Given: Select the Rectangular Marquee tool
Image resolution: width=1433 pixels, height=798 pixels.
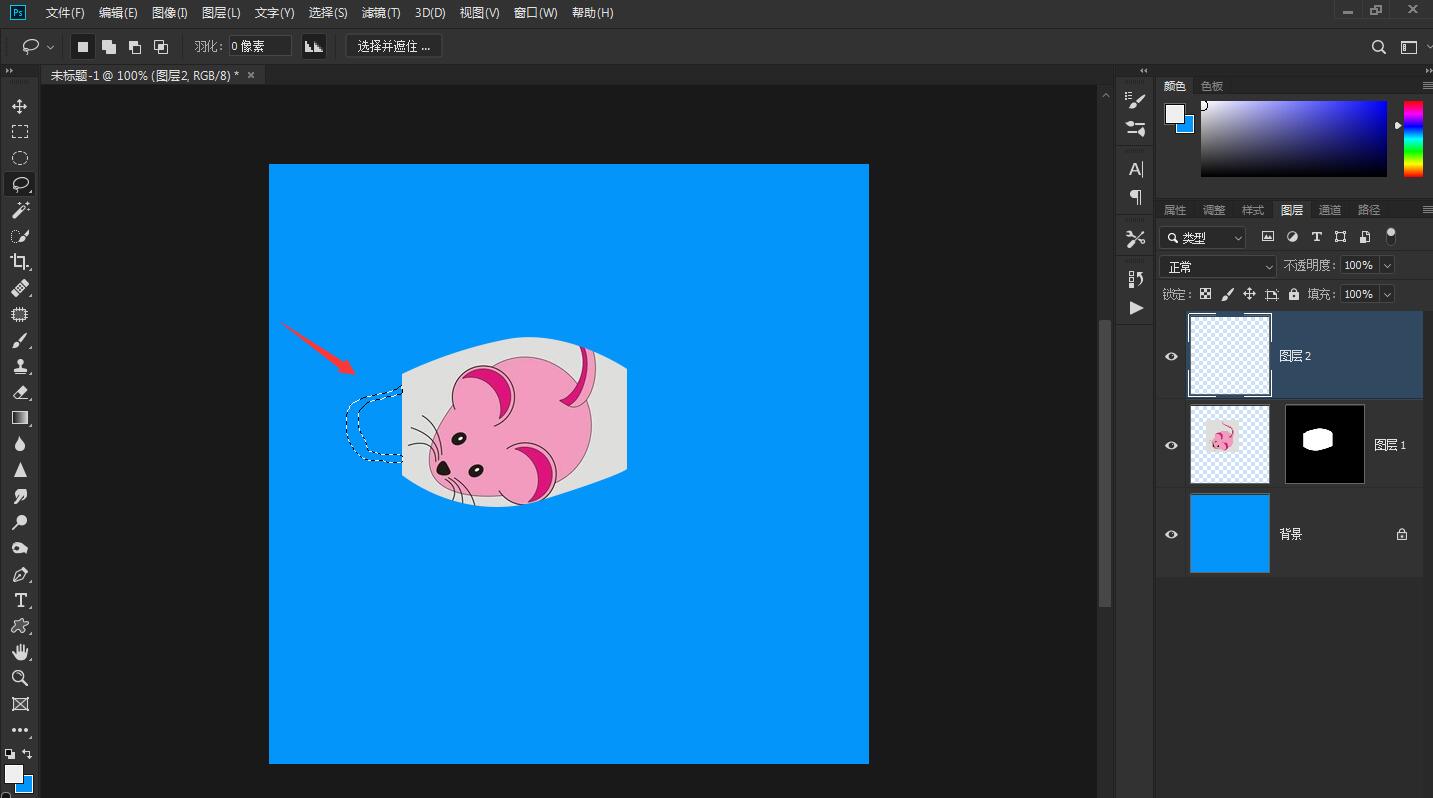Looking at the screenshot, I should coord(19,132).
